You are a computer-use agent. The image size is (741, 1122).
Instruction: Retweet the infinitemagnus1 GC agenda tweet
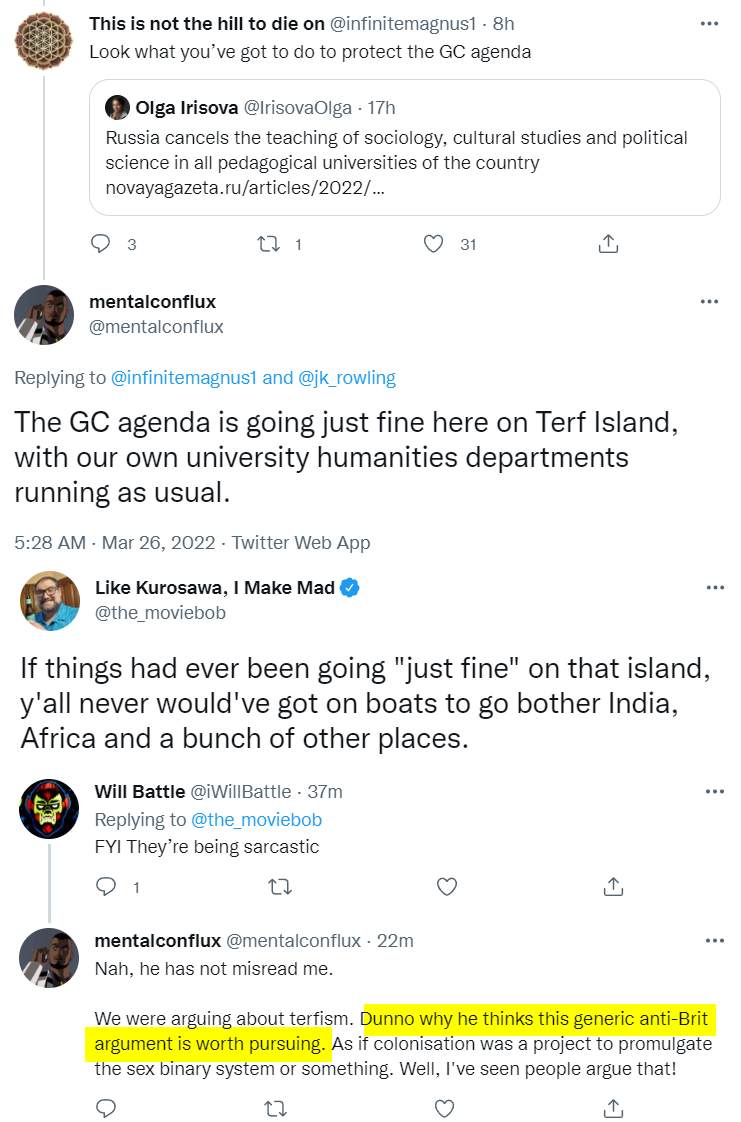(x=269, y=243)
